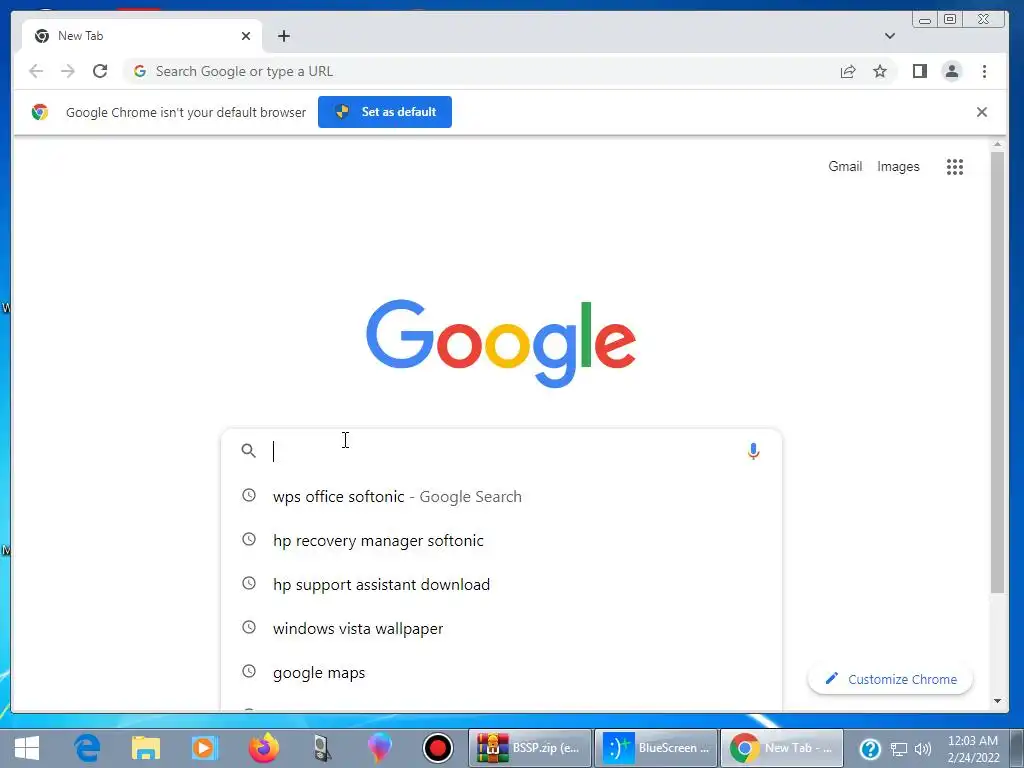Open the taskbar clock and date
The image size is (1024, 768).
point(973,748)
